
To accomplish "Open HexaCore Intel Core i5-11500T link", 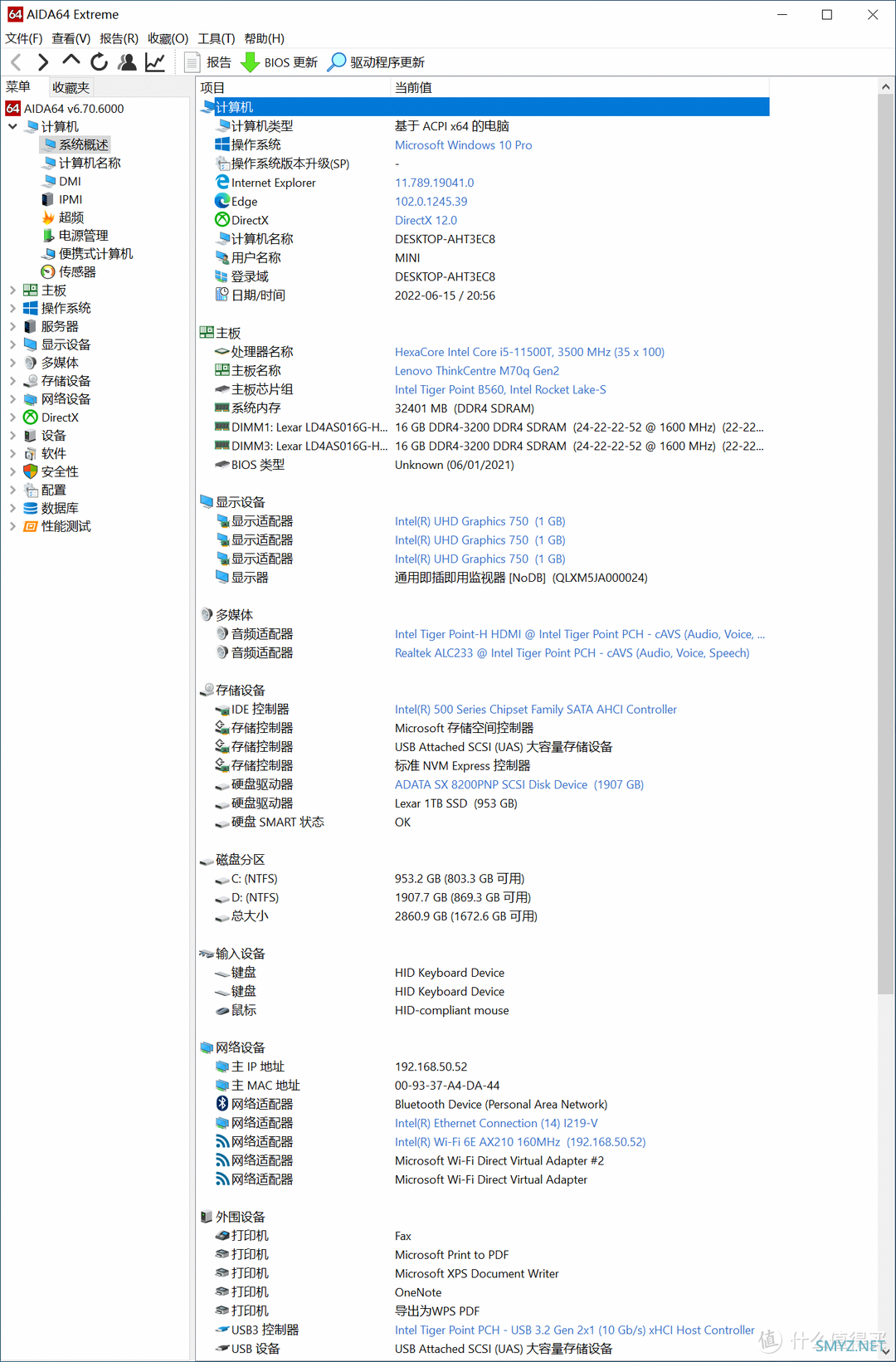I will point(529,352).
